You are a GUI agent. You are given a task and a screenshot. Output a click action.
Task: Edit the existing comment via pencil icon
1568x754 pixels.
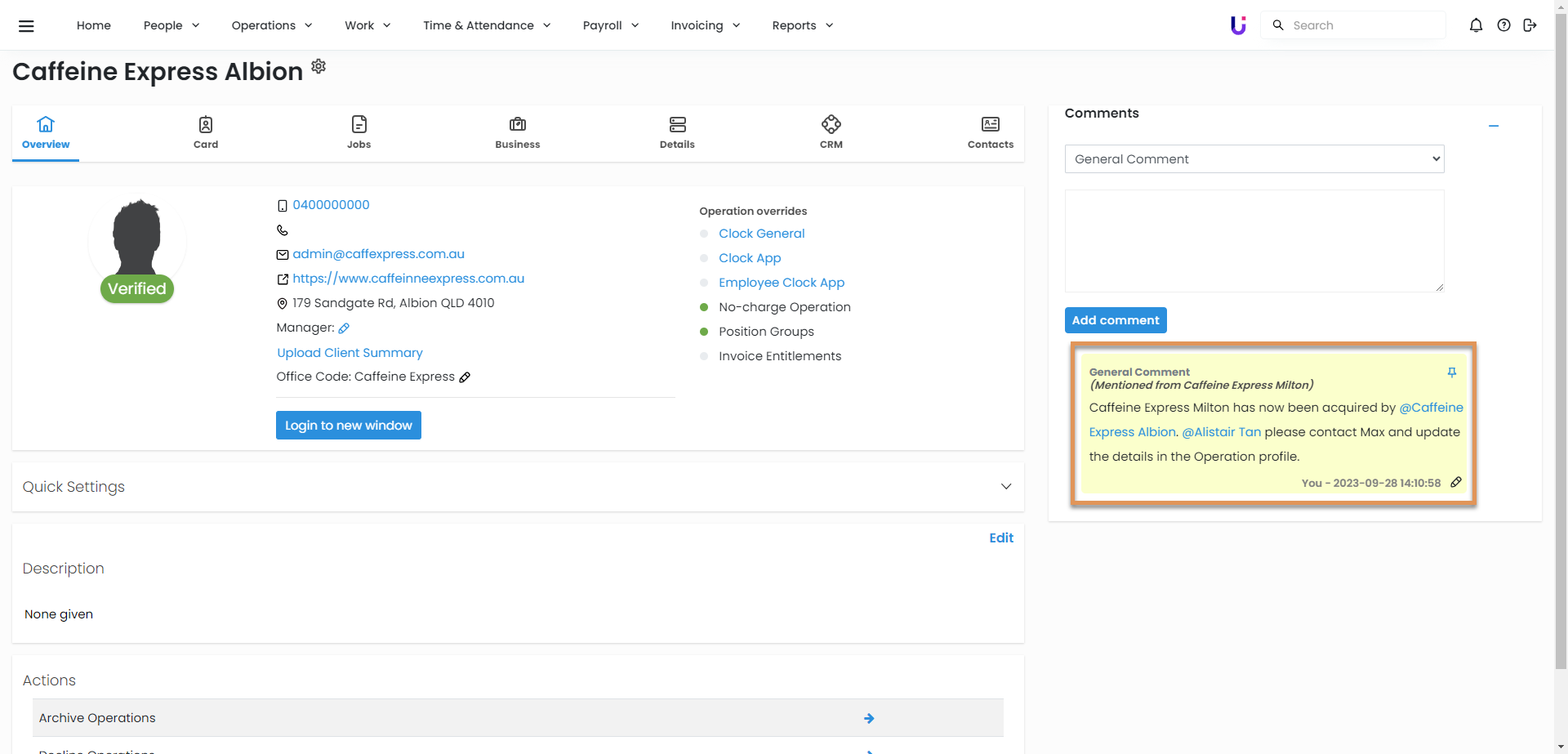1455,483
